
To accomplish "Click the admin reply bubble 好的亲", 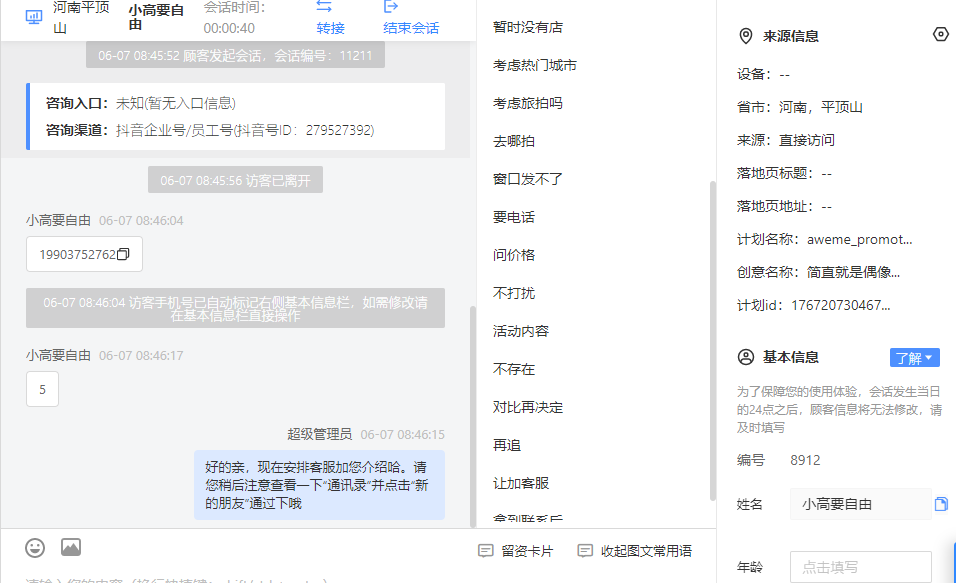I will point(319,485).
